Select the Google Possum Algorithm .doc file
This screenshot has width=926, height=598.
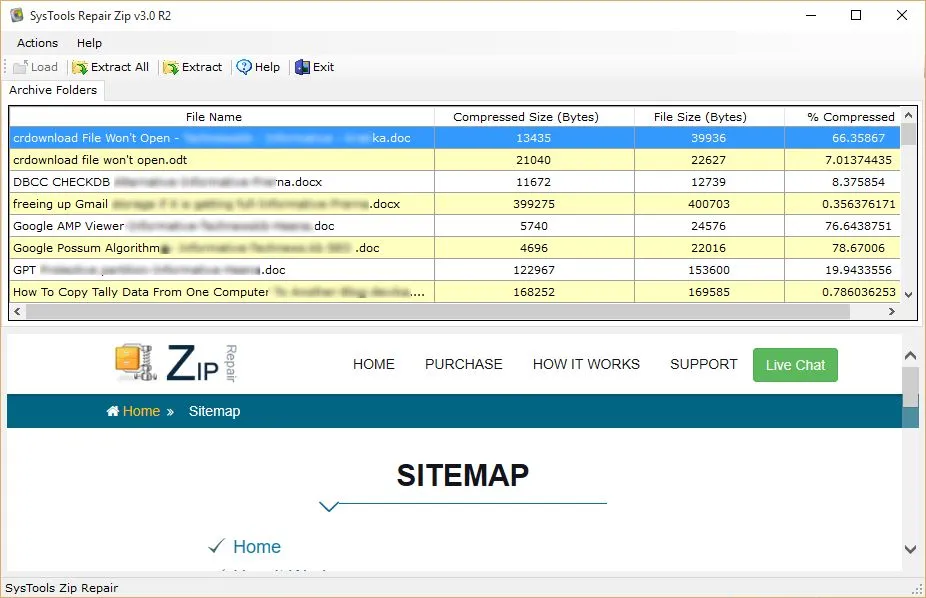[x=455, y=248]
